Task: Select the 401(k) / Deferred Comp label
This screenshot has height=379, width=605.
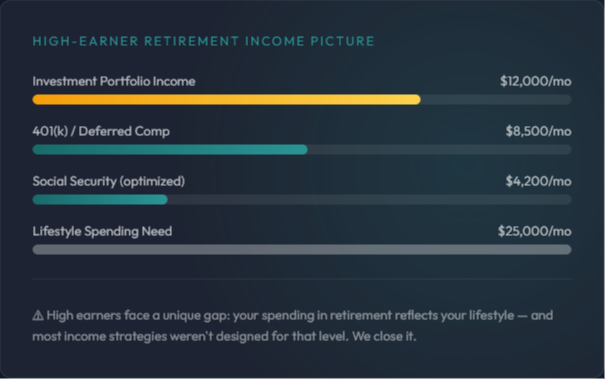Action: coord(101,131)
